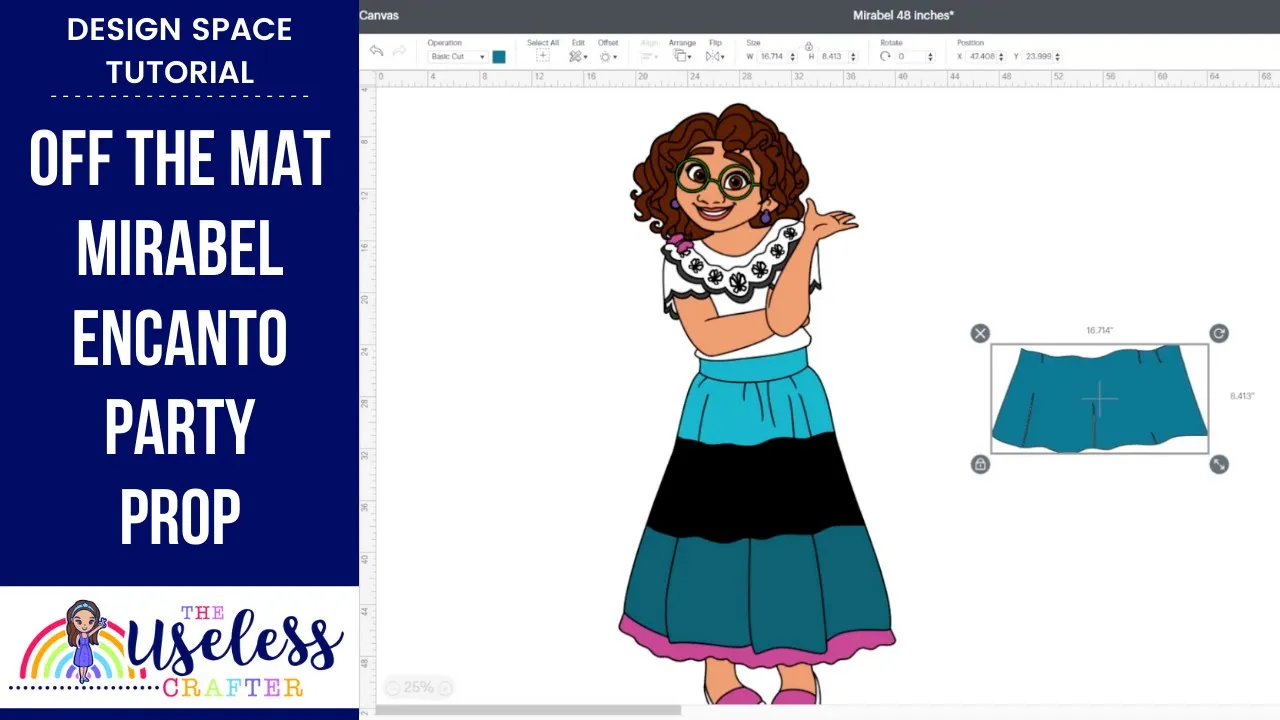The width and height of the screenshot is (1280, 720).
Task: Click the zoom out minus button
Action: (392, 687)
